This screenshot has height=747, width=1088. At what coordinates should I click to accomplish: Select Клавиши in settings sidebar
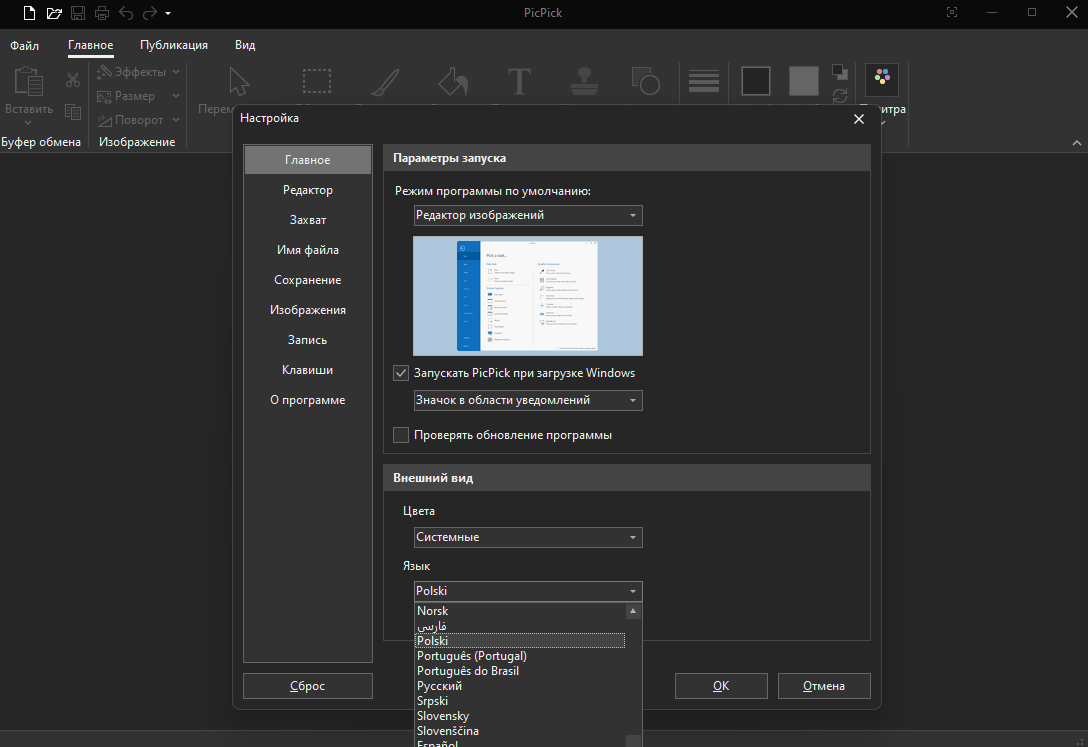pos(308,370)
